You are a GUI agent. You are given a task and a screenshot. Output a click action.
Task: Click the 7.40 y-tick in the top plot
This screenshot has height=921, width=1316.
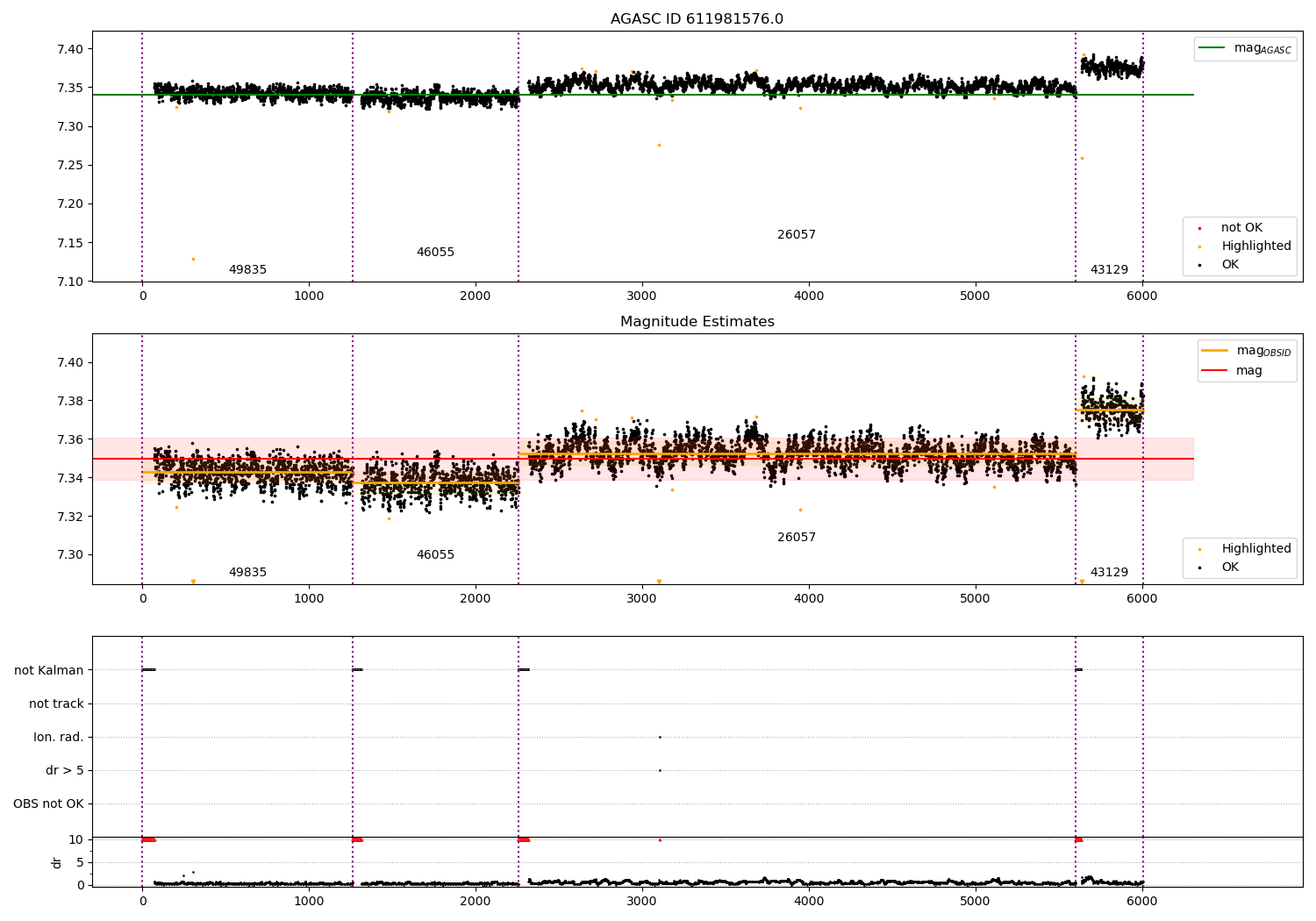click(x=69, y=49)
